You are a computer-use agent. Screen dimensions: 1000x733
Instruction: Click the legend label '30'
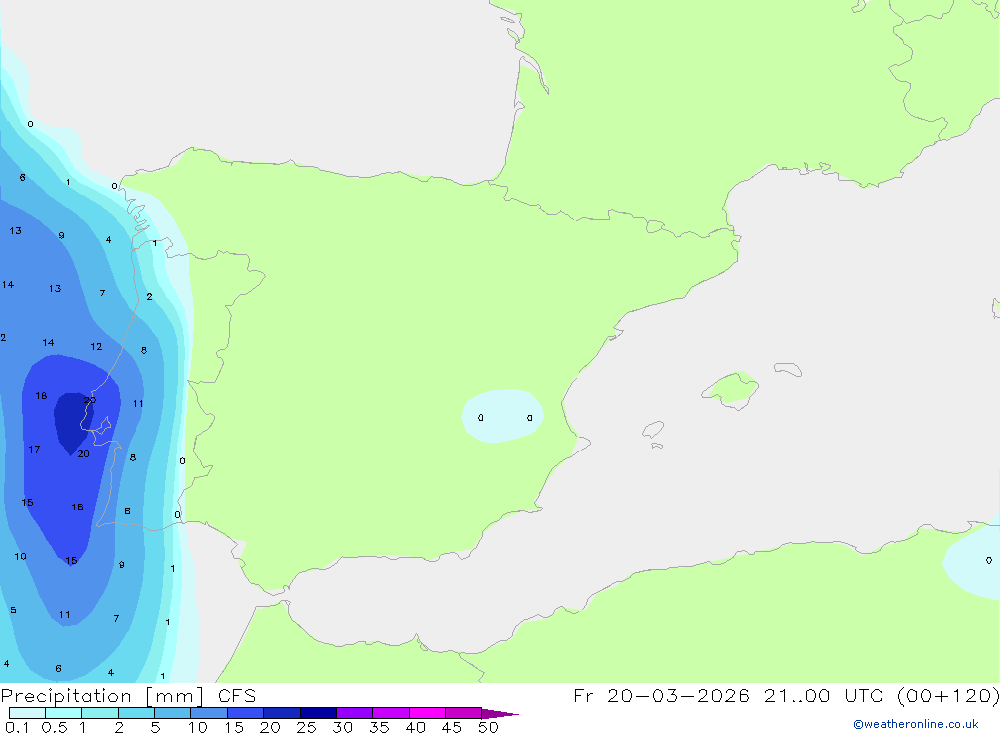pyautogui.click(x=343, y=727)
